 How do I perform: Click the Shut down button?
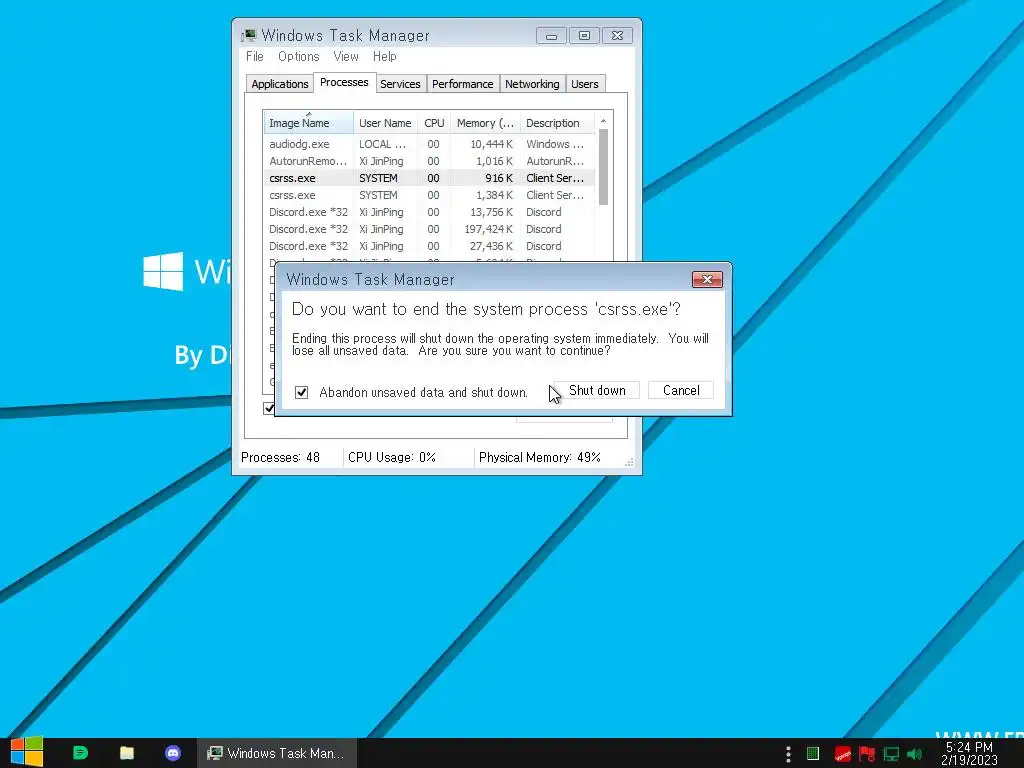[597, 391]
